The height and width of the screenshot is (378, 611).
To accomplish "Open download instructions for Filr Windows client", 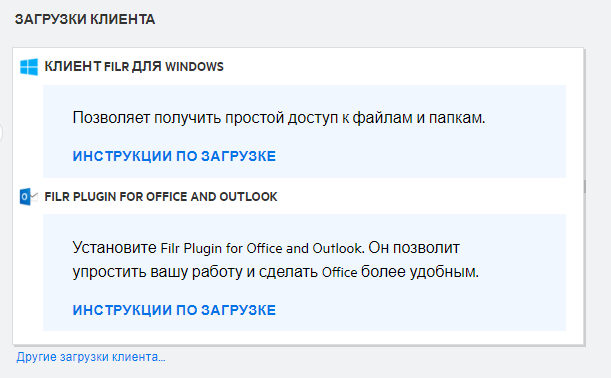I will click(x=174, y=156).
